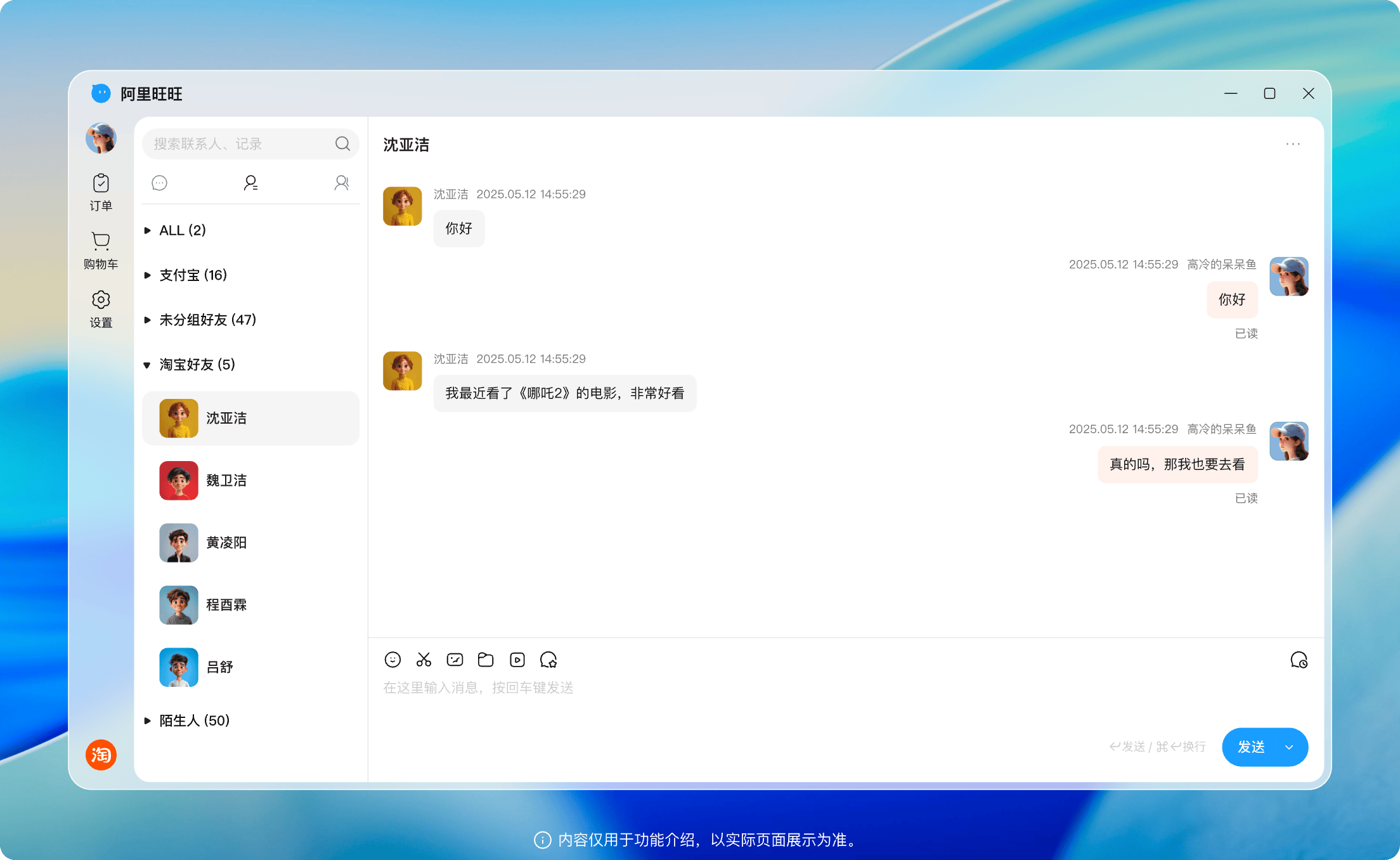Select contact 吕舒
Screen dimensions: 1400x860
(x=250, y=667)
